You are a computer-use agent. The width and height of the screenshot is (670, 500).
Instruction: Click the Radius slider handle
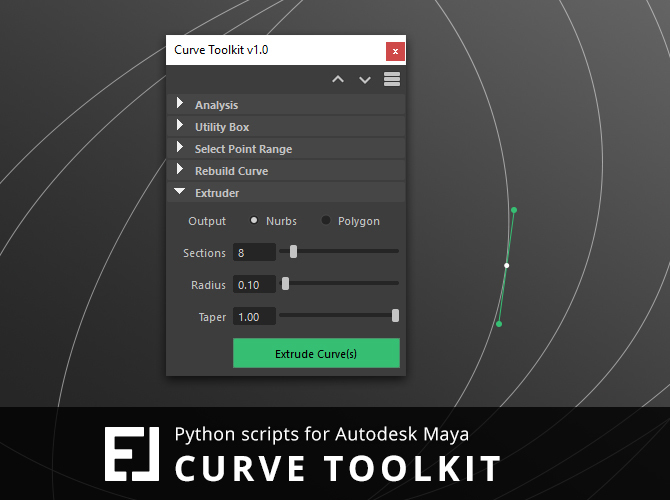point(285,283)
